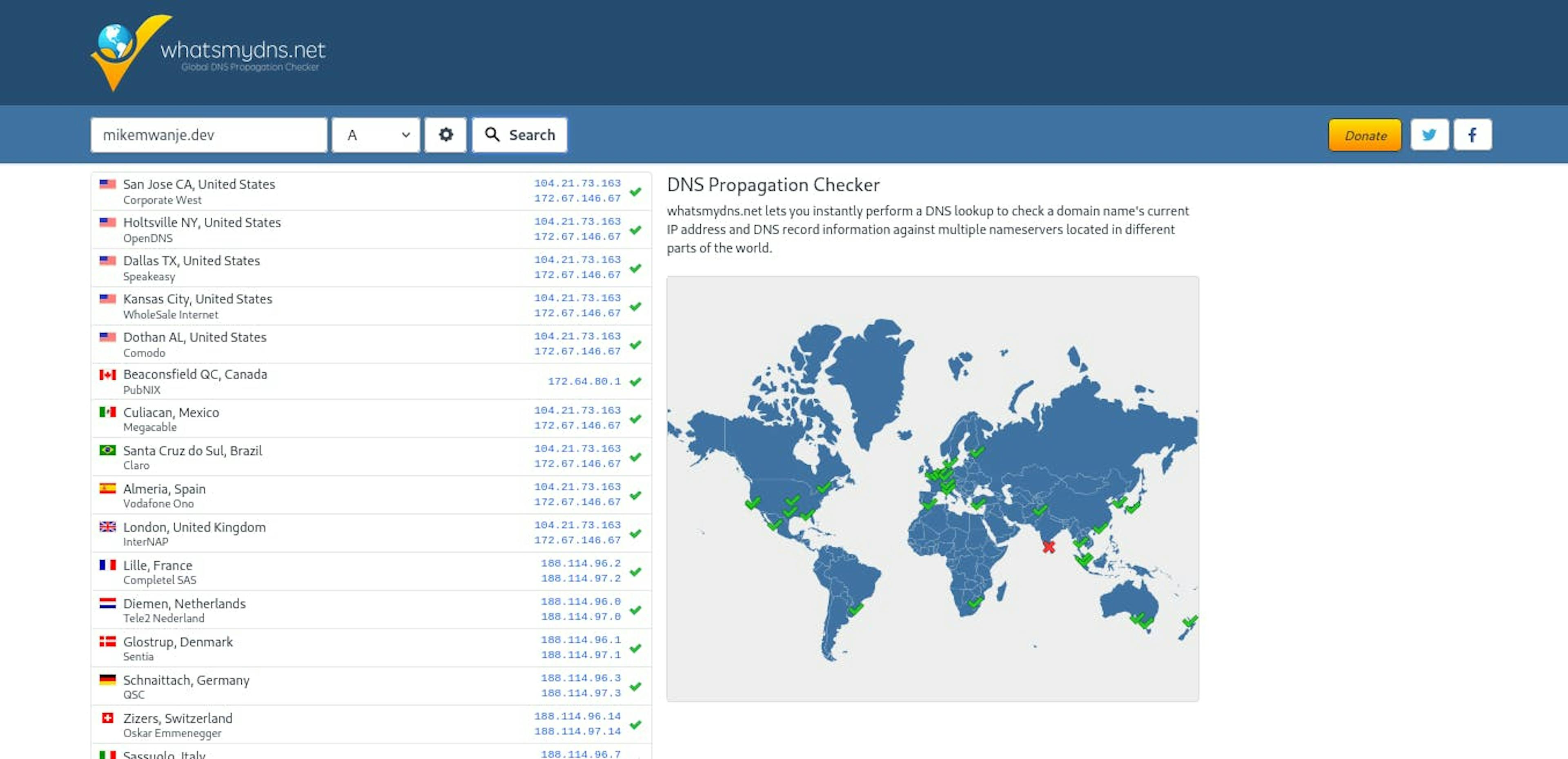
Task: Click the Beaconsfield QC green checkmark
Action: 635,382
